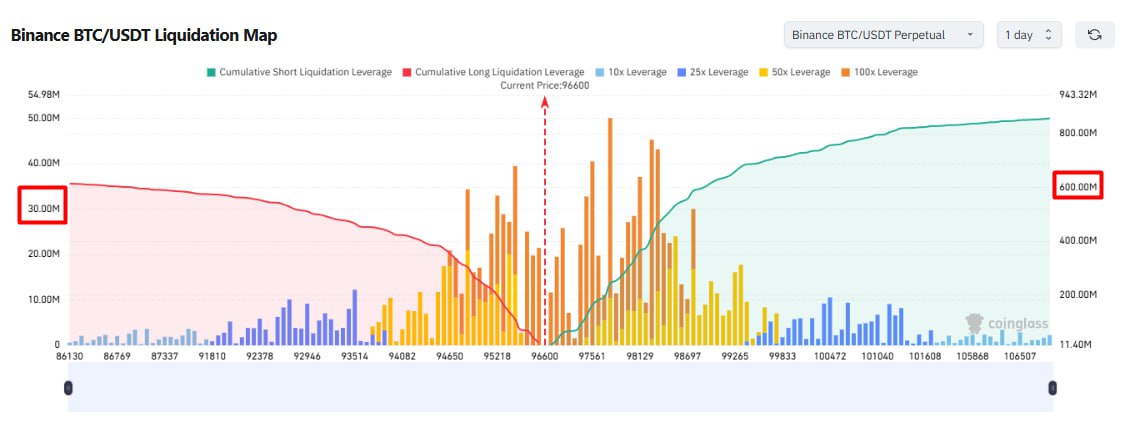Click the highlighted 600.00M right axis label
This screenshot has height=430, width=1125.
click(x=1078, y=187)
